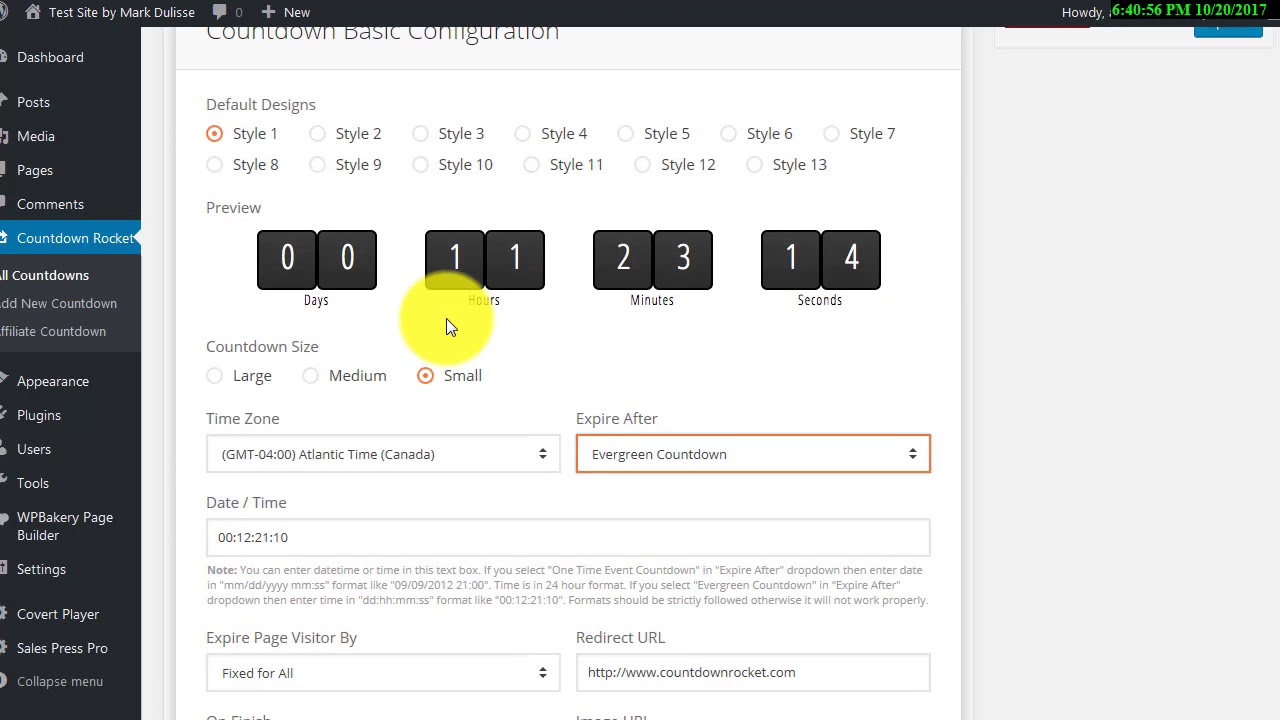Choose Style 6 countdown design
The image size is (1280, 720).
(728, 133)
